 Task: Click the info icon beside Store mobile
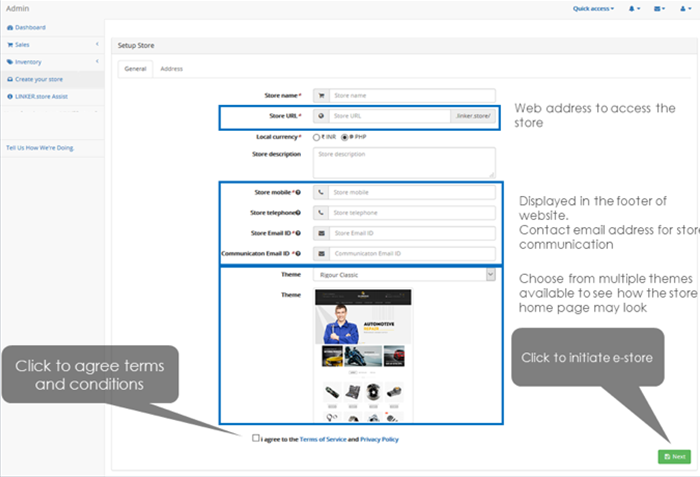tap(298, 192)
